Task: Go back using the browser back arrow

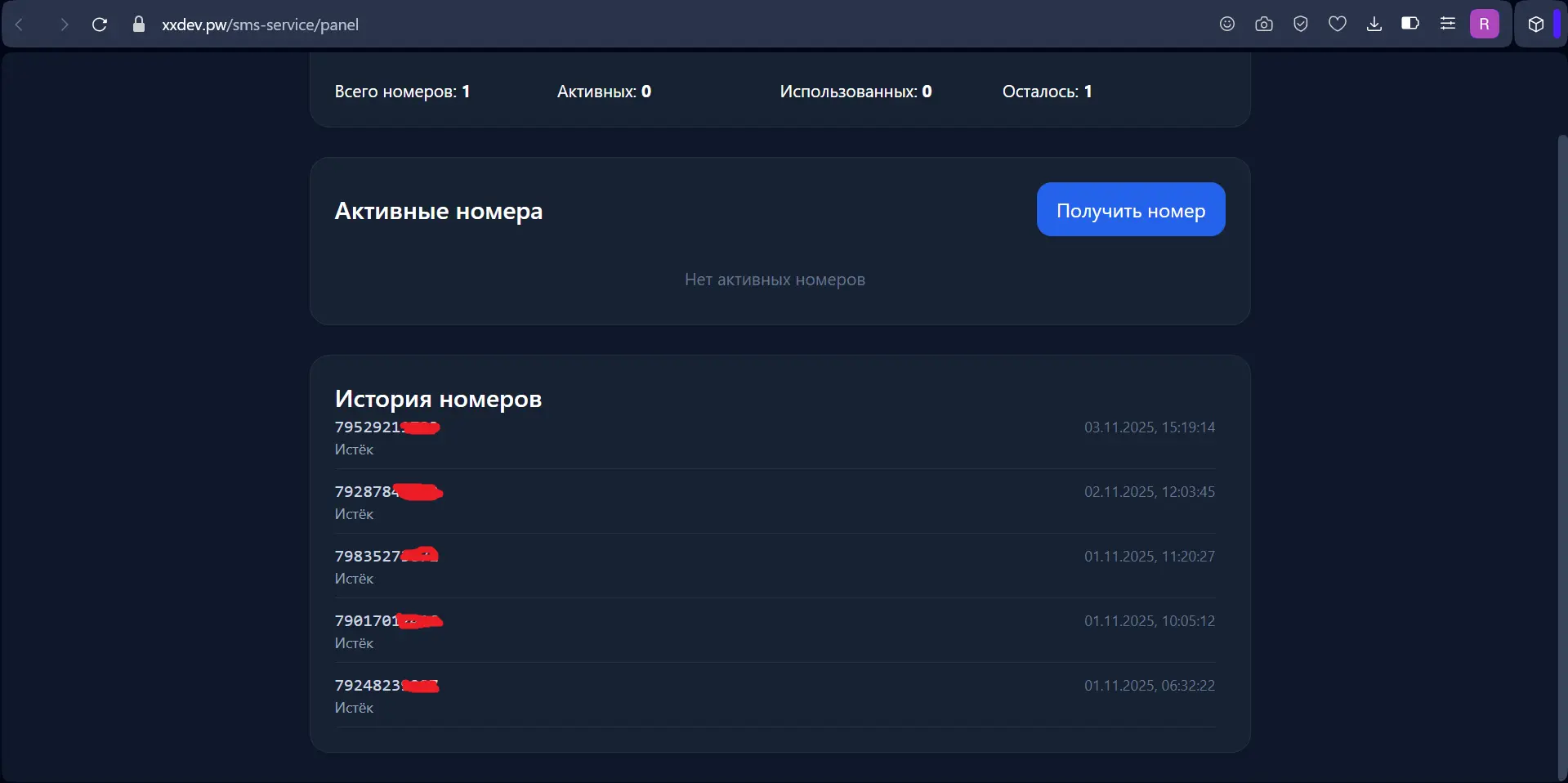Action: [x=20, y=25]
